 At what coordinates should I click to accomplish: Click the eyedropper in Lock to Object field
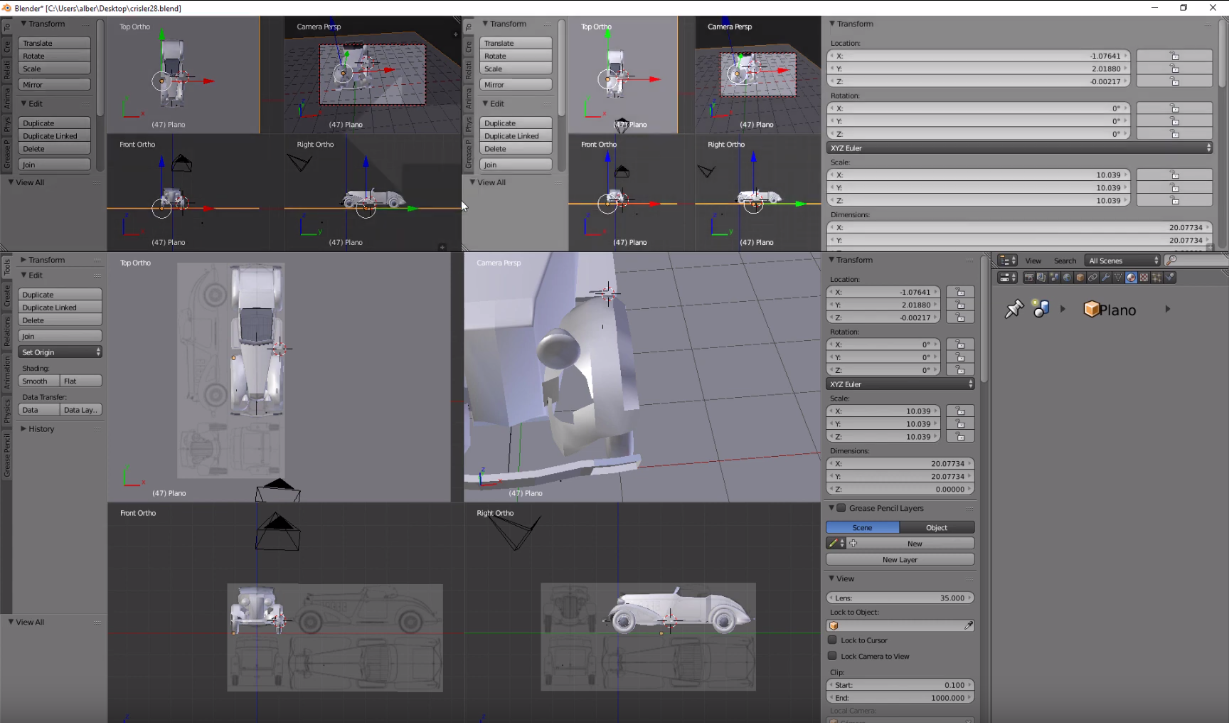tap(968, 625)
